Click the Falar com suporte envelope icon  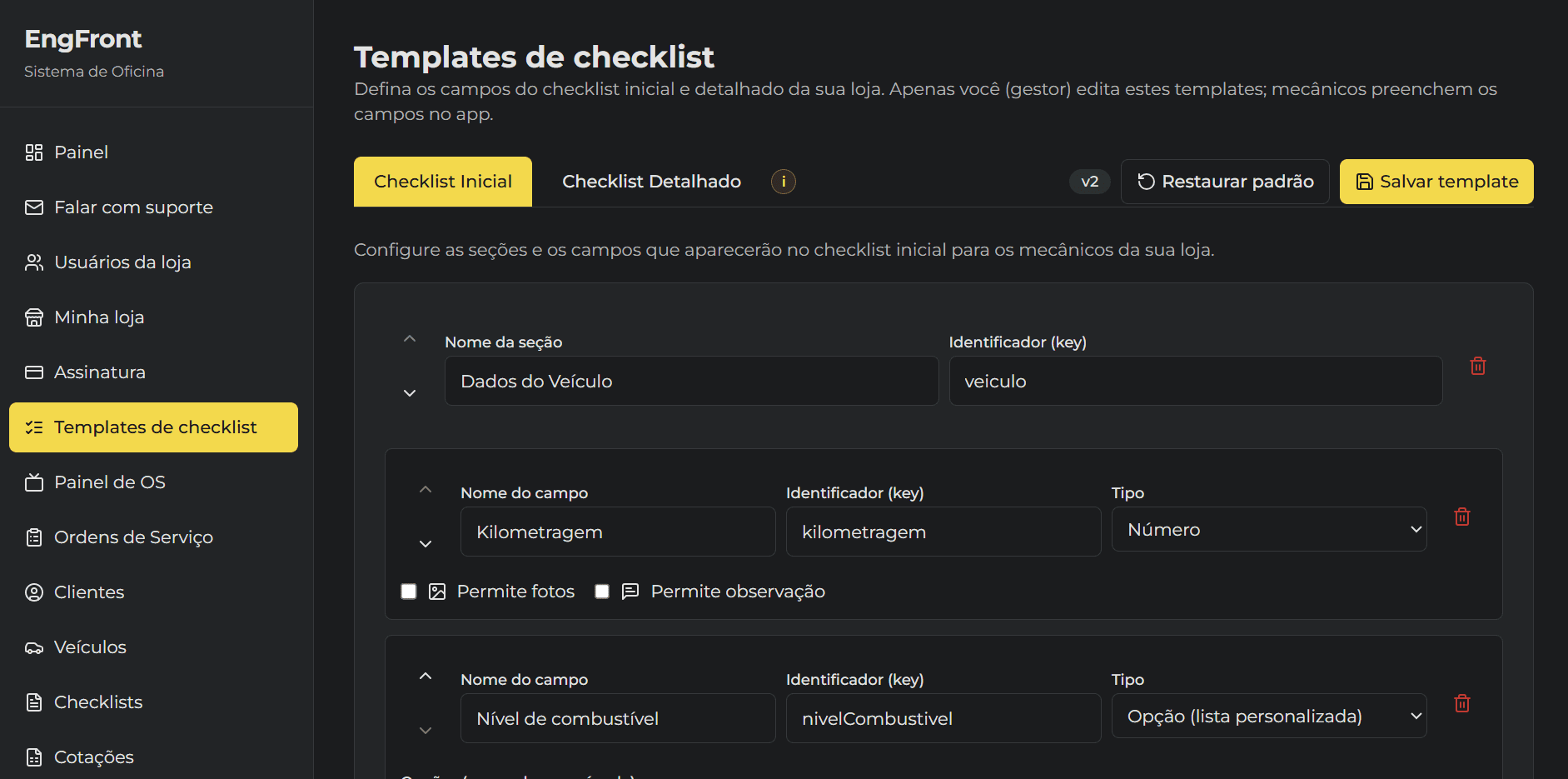34,207
